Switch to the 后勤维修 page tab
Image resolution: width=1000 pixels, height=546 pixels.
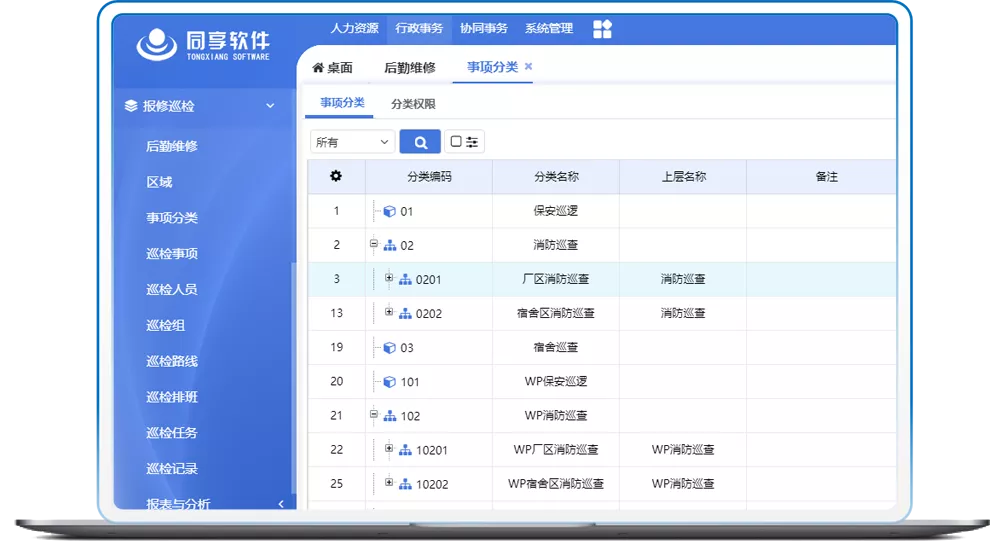click(409, 68)
